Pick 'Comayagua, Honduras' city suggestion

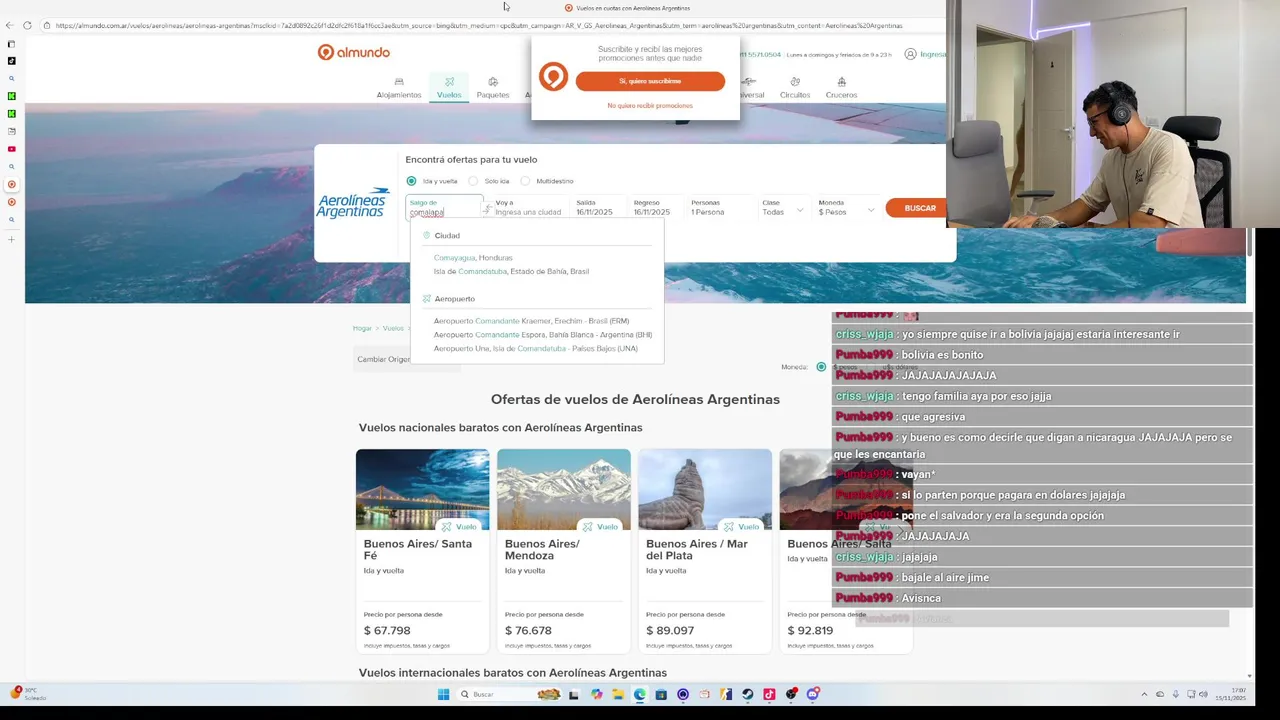click(473, 257)
